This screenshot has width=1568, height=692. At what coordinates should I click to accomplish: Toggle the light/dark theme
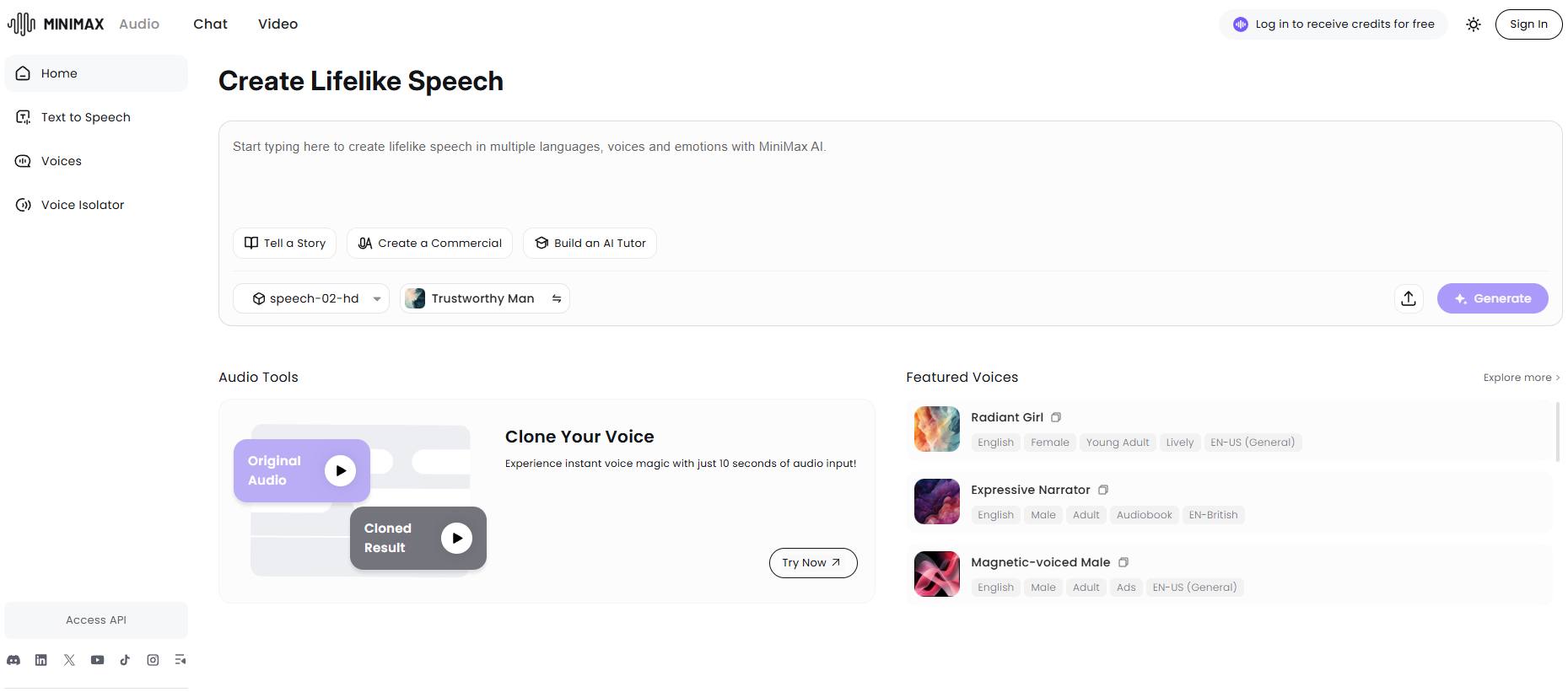point(1474,24)
